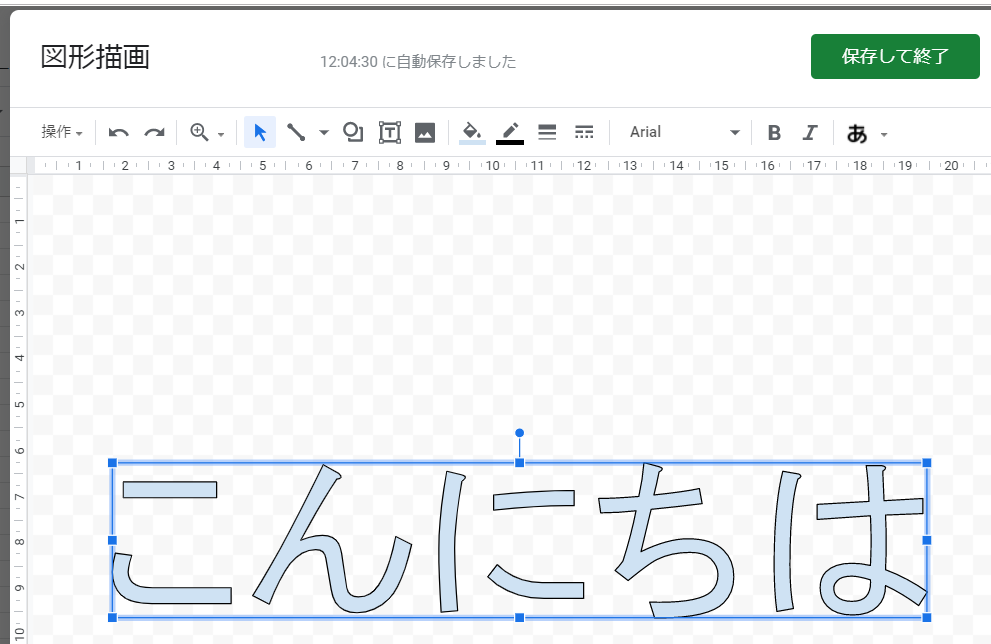Open the Shape tool
Viewport: 991px width, 644px height.
(x=353, y=132)
